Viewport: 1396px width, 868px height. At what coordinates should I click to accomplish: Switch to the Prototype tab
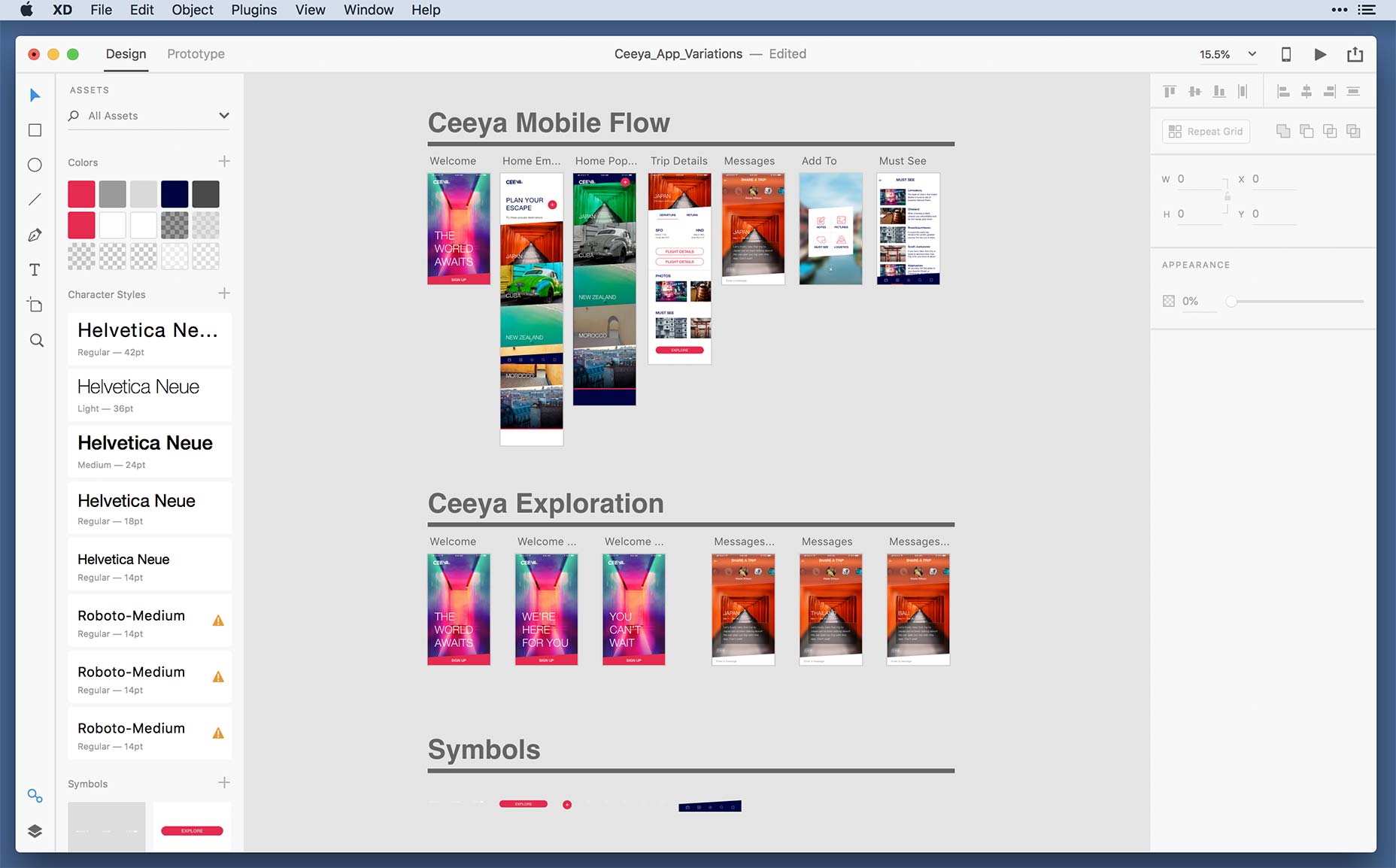coord(196,54)
